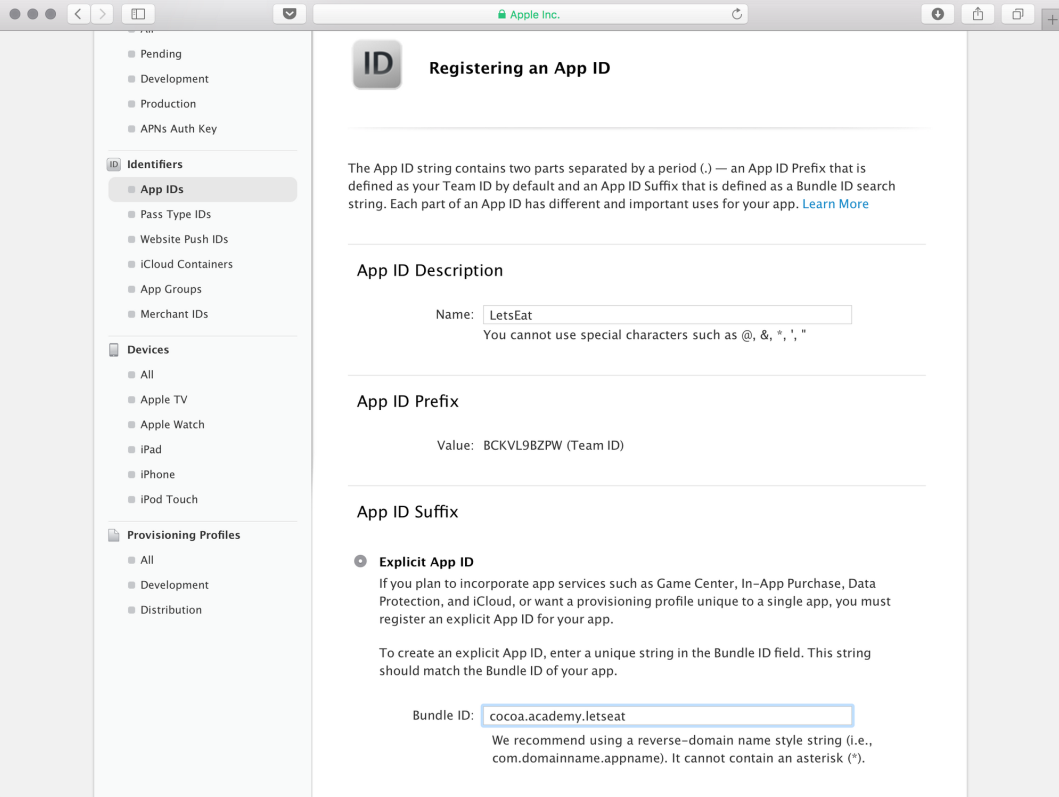Image resolution: width=1059 pixels, height=797 pixels.
Task: Click the App ID Prefix heading
Action: pyautogui.click(x=407, y=401)
